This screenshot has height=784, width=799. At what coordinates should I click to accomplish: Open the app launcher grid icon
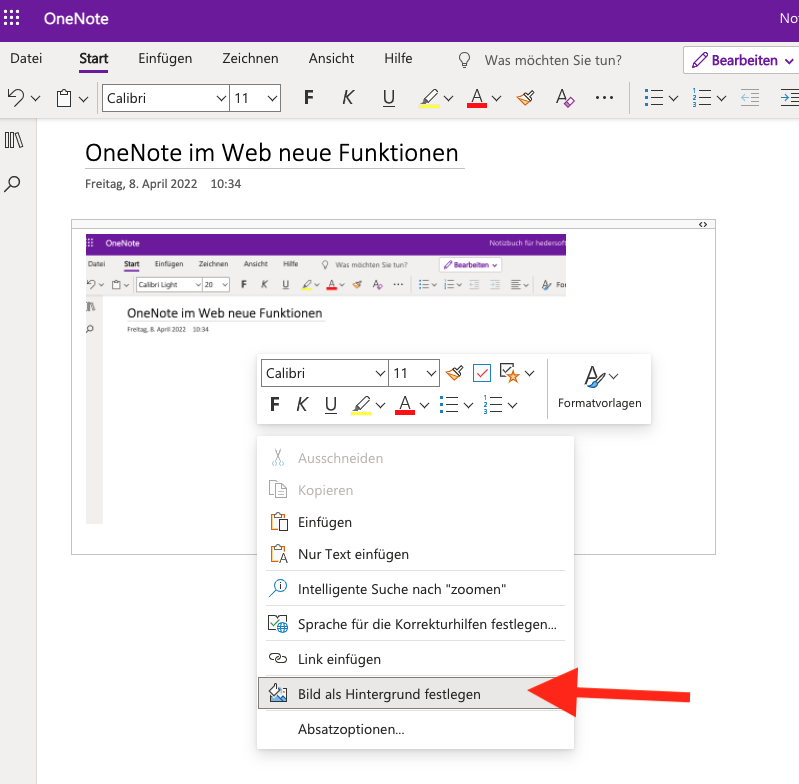pos(11,18)
